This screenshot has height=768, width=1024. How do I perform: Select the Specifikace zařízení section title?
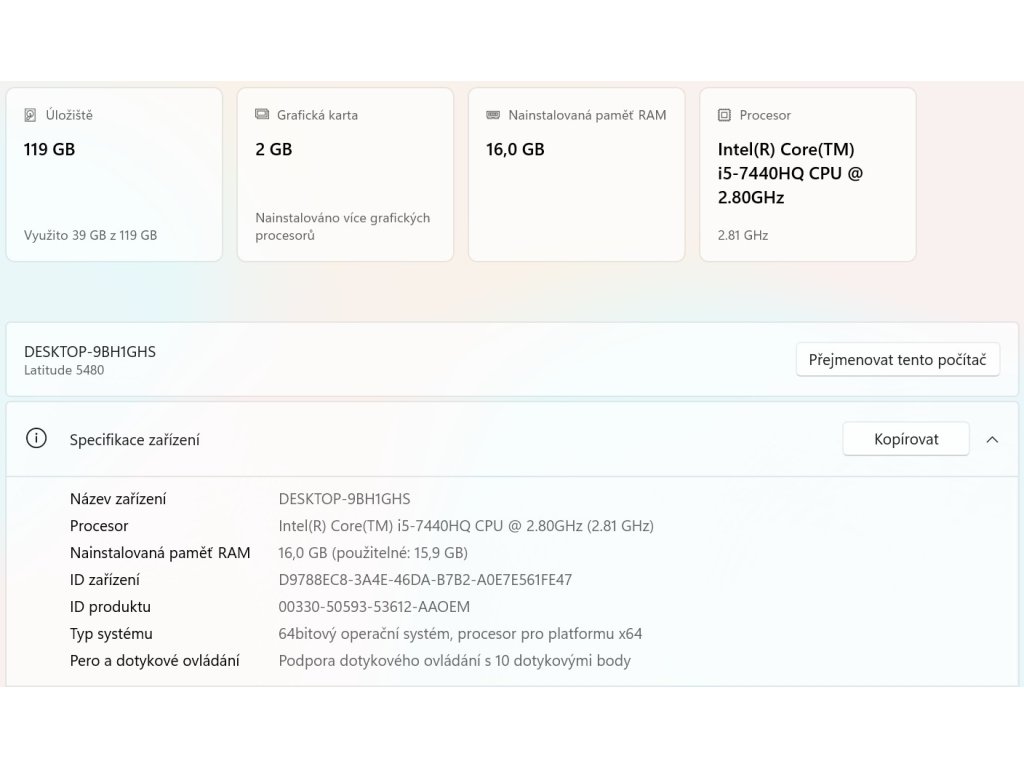coord(134,440)
